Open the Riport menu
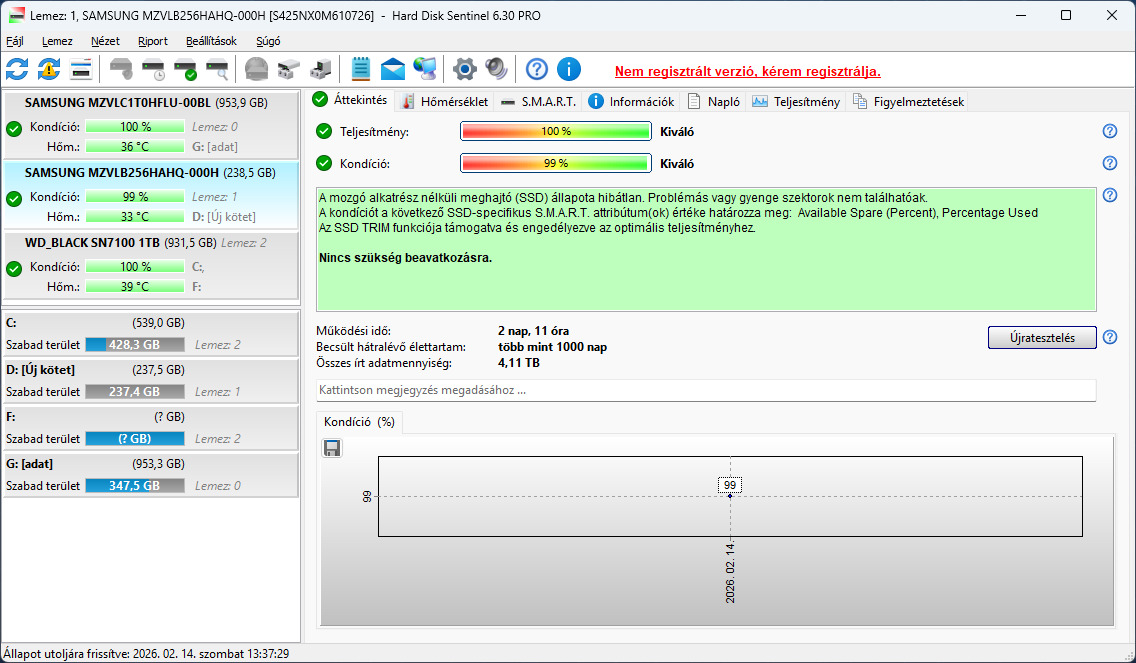The width and height of the screenshot is (1136, 663). tap(153, 41)
